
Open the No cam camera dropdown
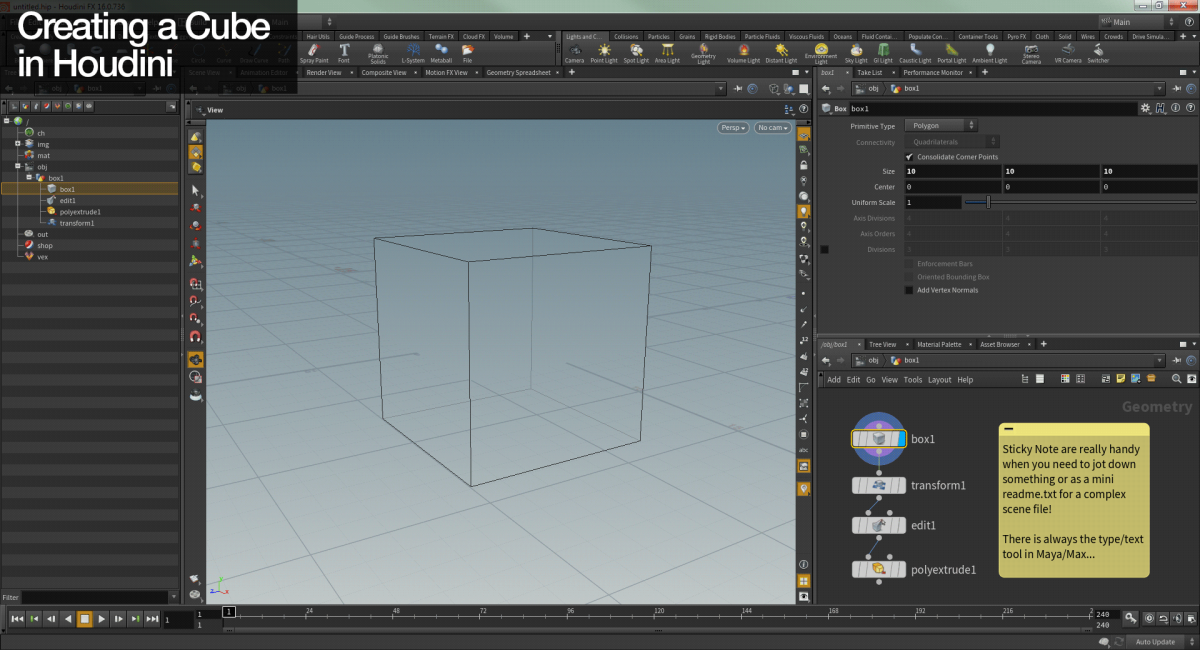773,128
